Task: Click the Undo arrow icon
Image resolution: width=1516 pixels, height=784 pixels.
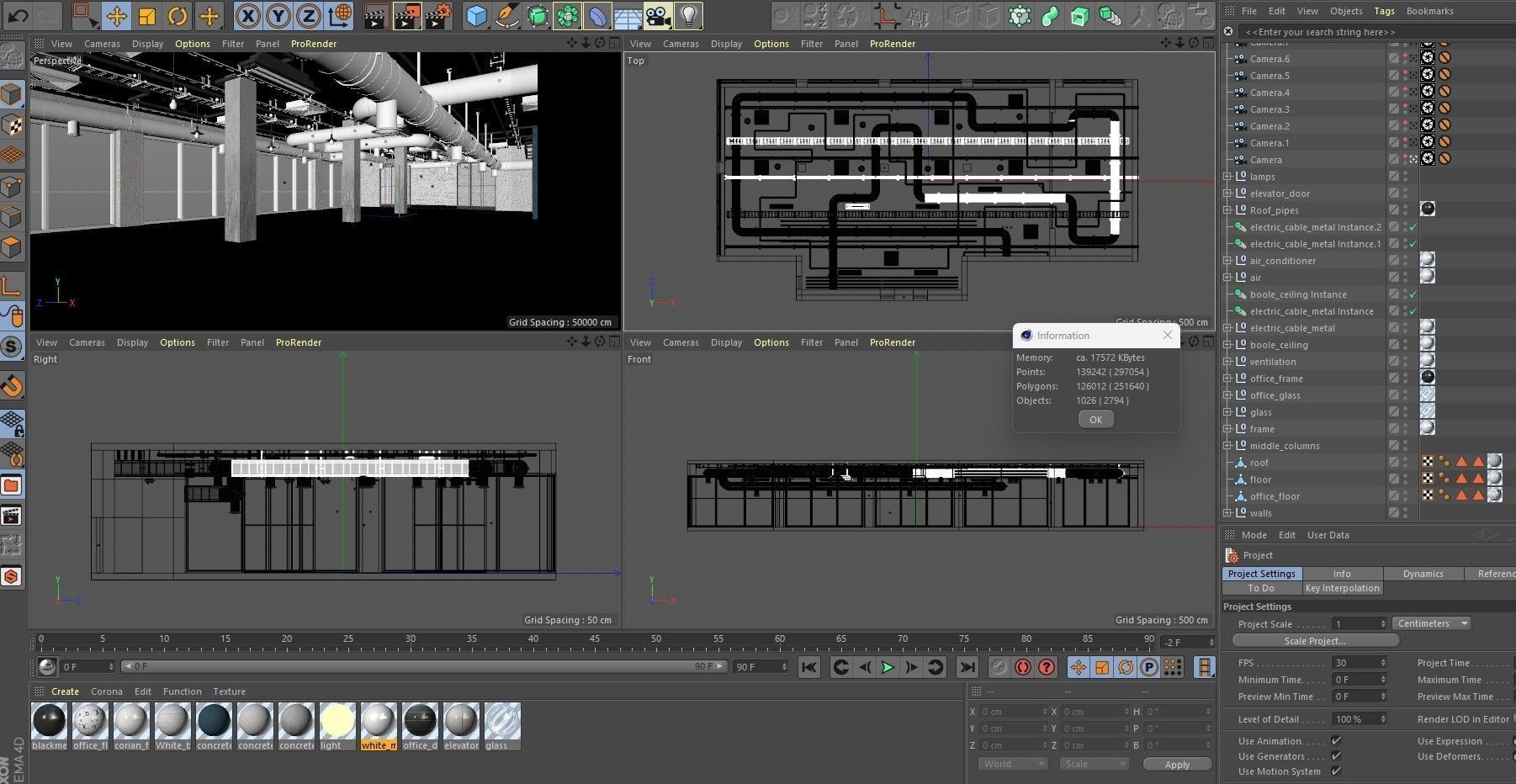Action: point(18,15)
